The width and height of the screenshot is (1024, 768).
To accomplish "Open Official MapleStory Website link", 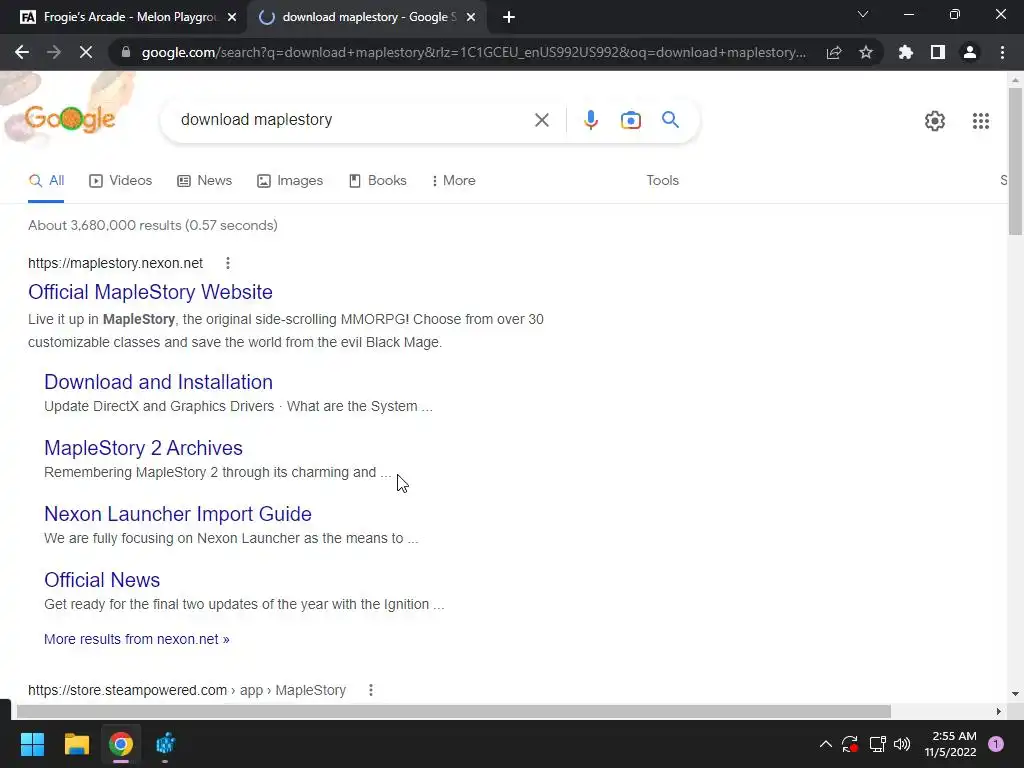I will [150, 292].
